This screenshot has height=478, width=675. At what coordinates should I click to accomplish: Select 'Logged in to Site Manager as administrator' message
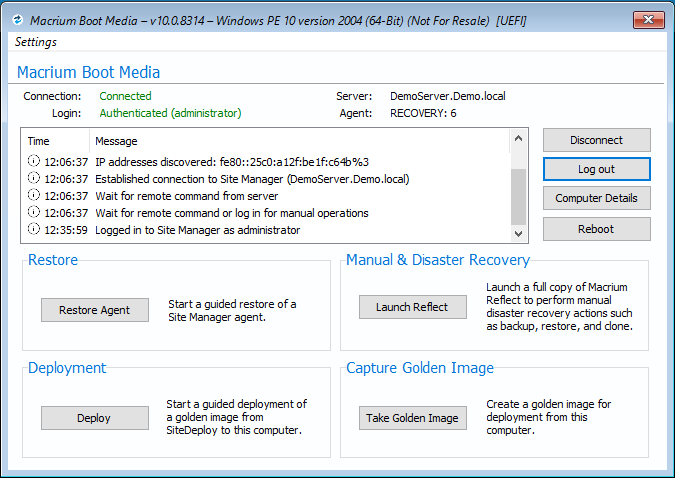pyautogui.click(x=198, y=230)
